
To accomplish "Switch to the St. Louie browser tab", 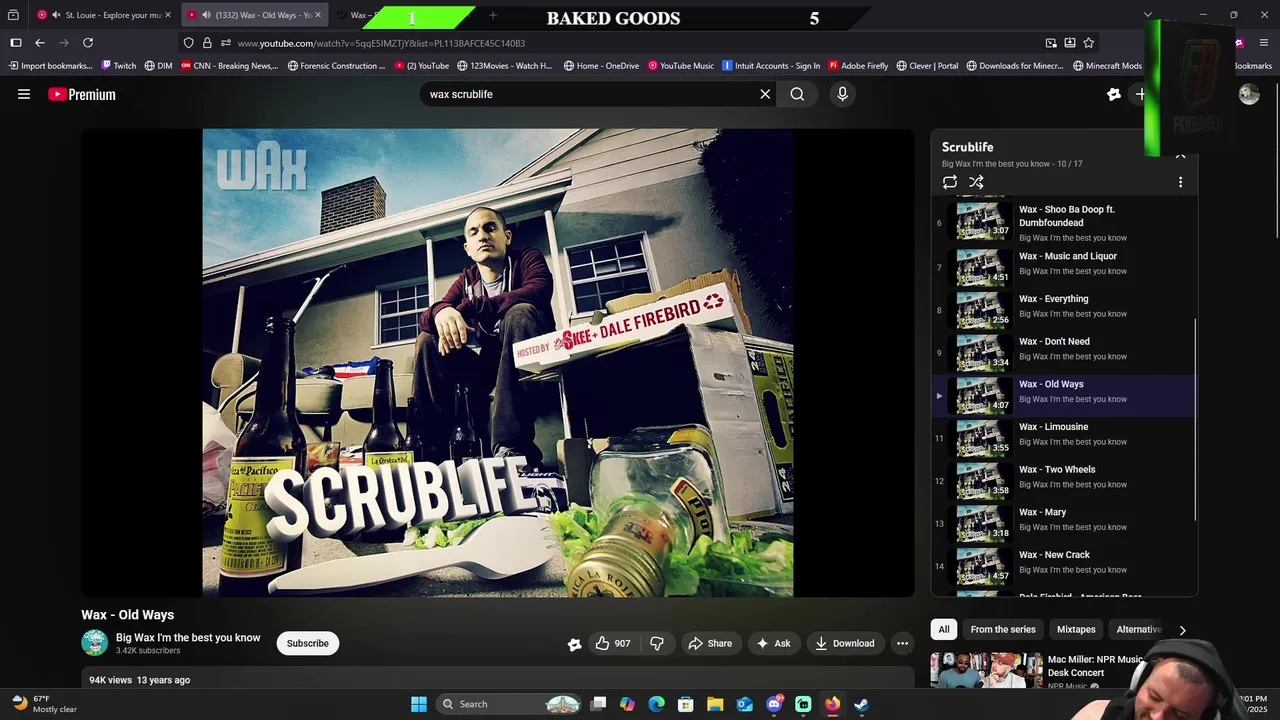I will 103,15.
